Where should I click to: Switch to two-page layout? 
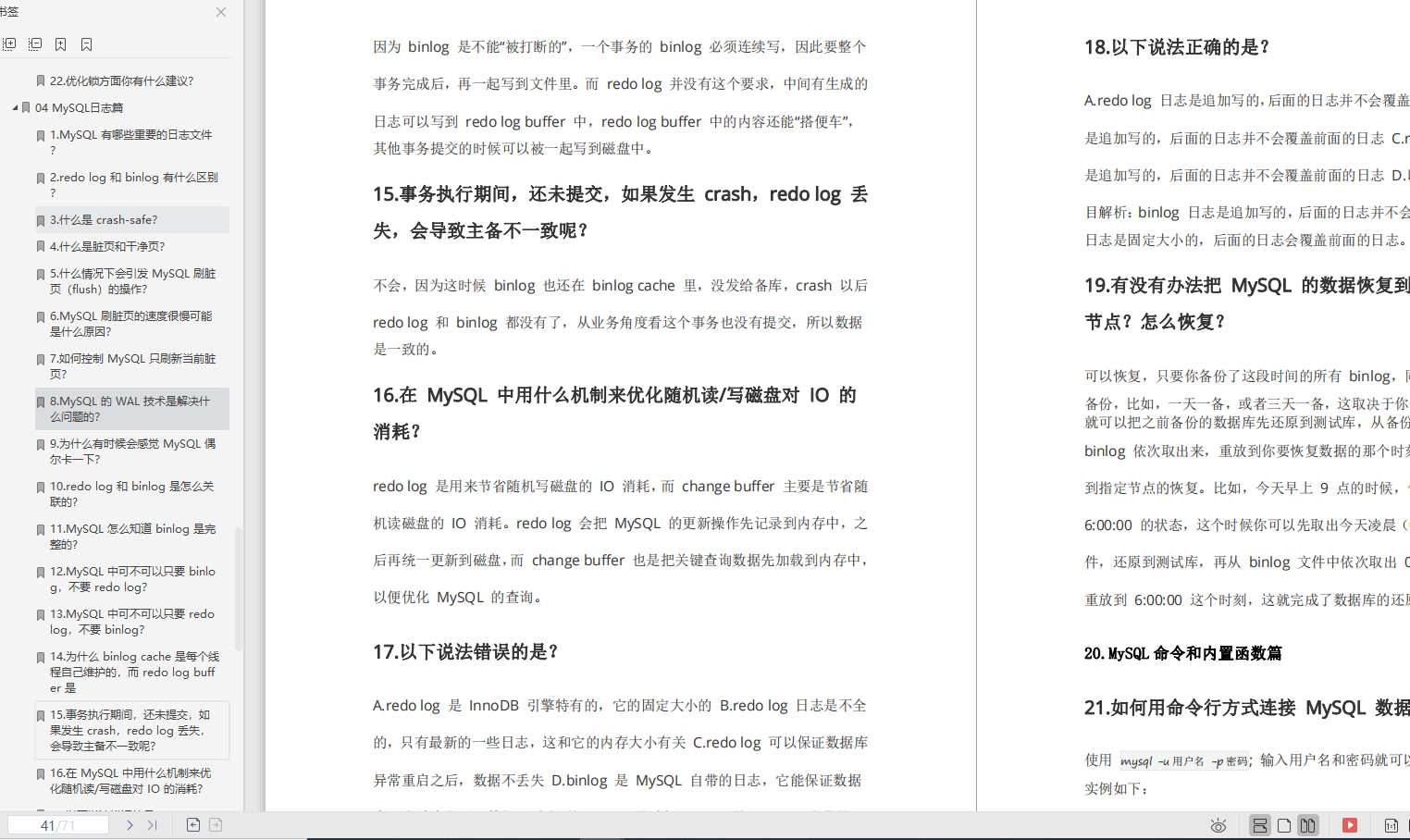click(1307, 826)
